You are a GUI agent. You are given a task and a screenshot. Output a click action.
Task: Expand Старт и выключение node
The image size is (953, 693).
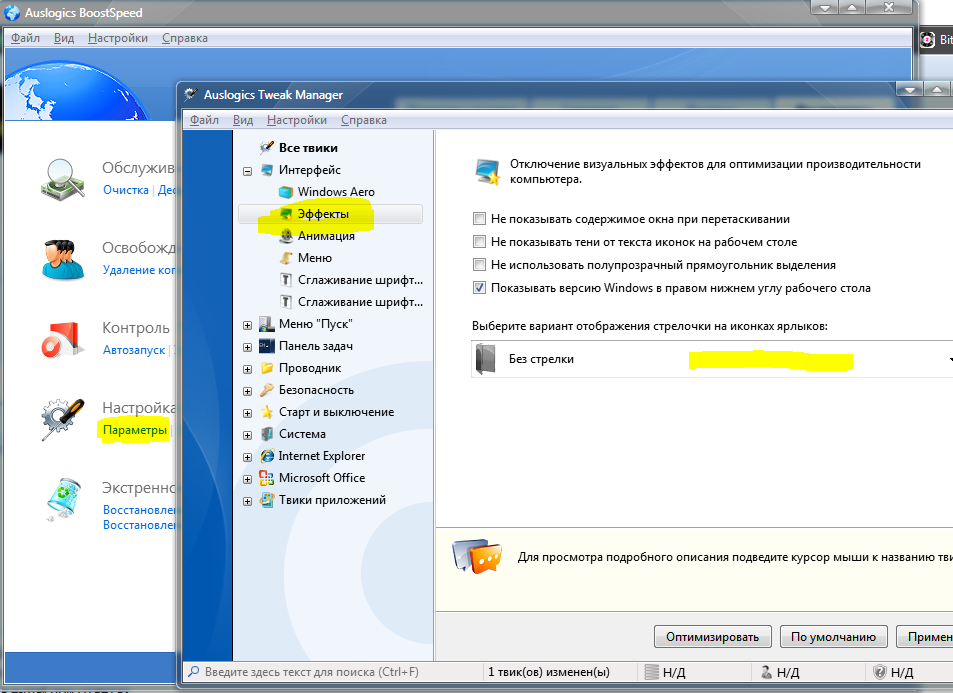click(x=247, y=413)
